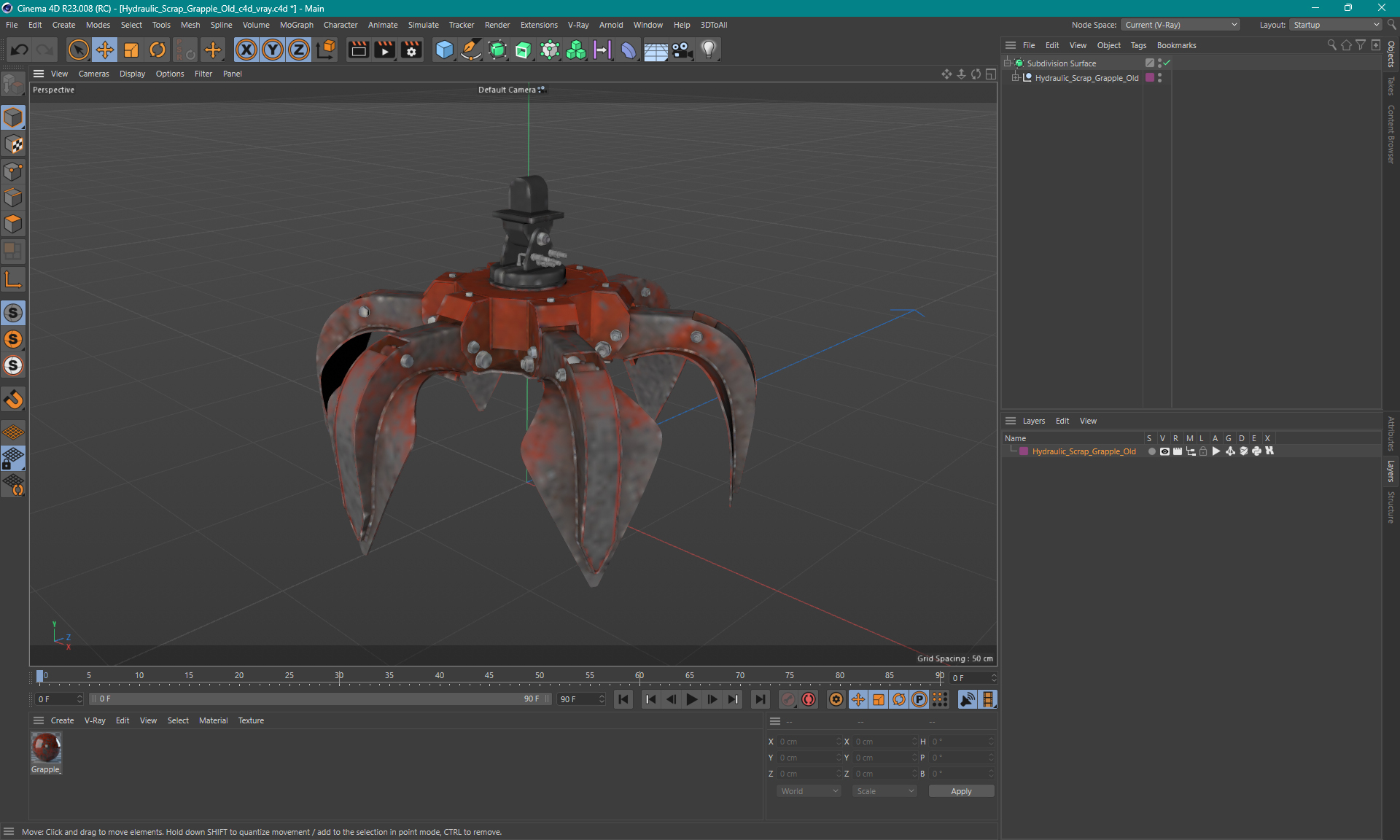This screenshot has height=840, width=1400.
Task: Render the active view
Action: pyautogui.click(x=358, y=50)
